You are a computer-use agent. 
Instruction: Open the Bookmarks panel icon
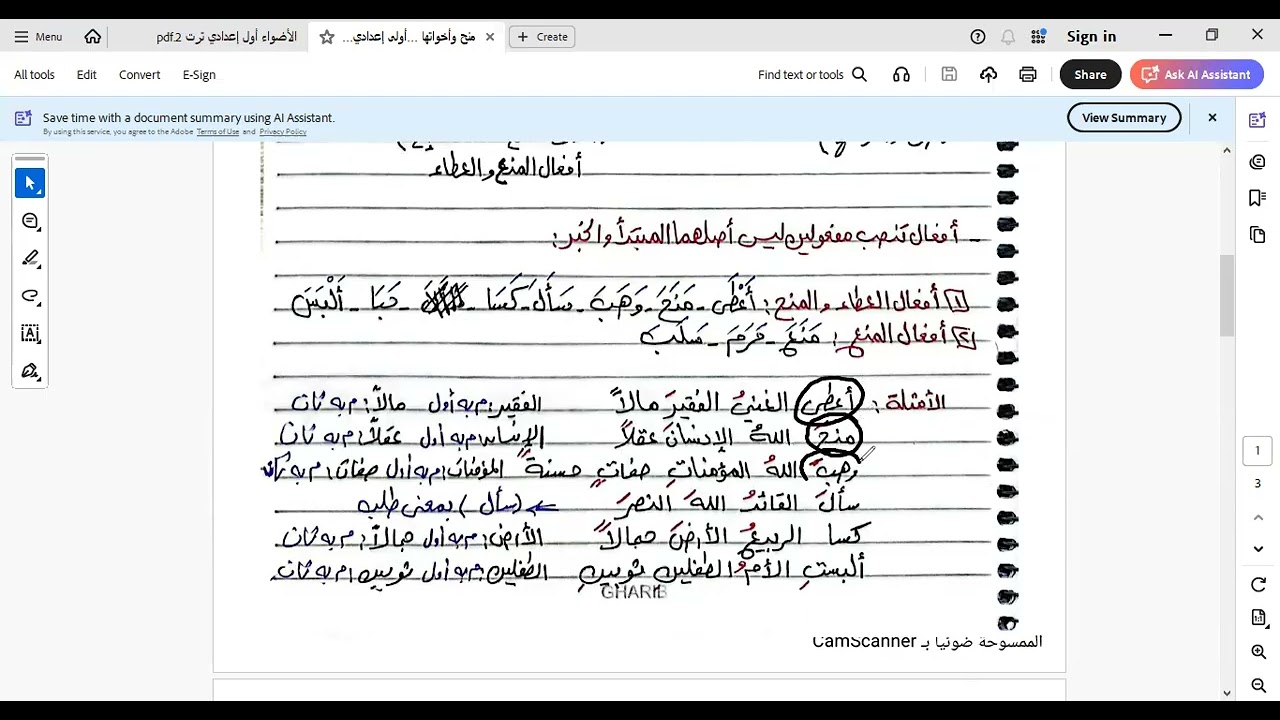[1258, 198]
